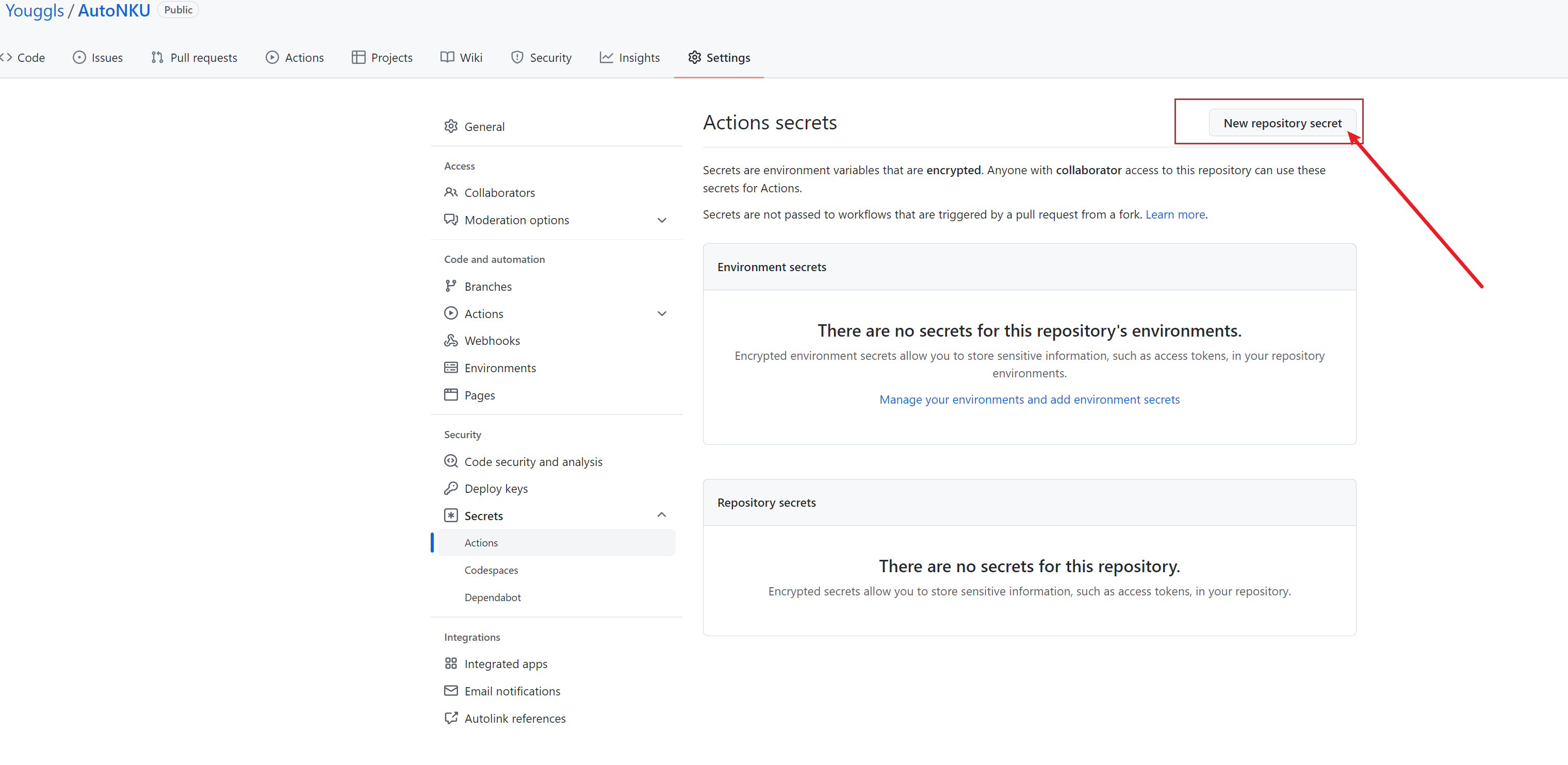Click the Deploy keys key icon

(x=450, y=488)
